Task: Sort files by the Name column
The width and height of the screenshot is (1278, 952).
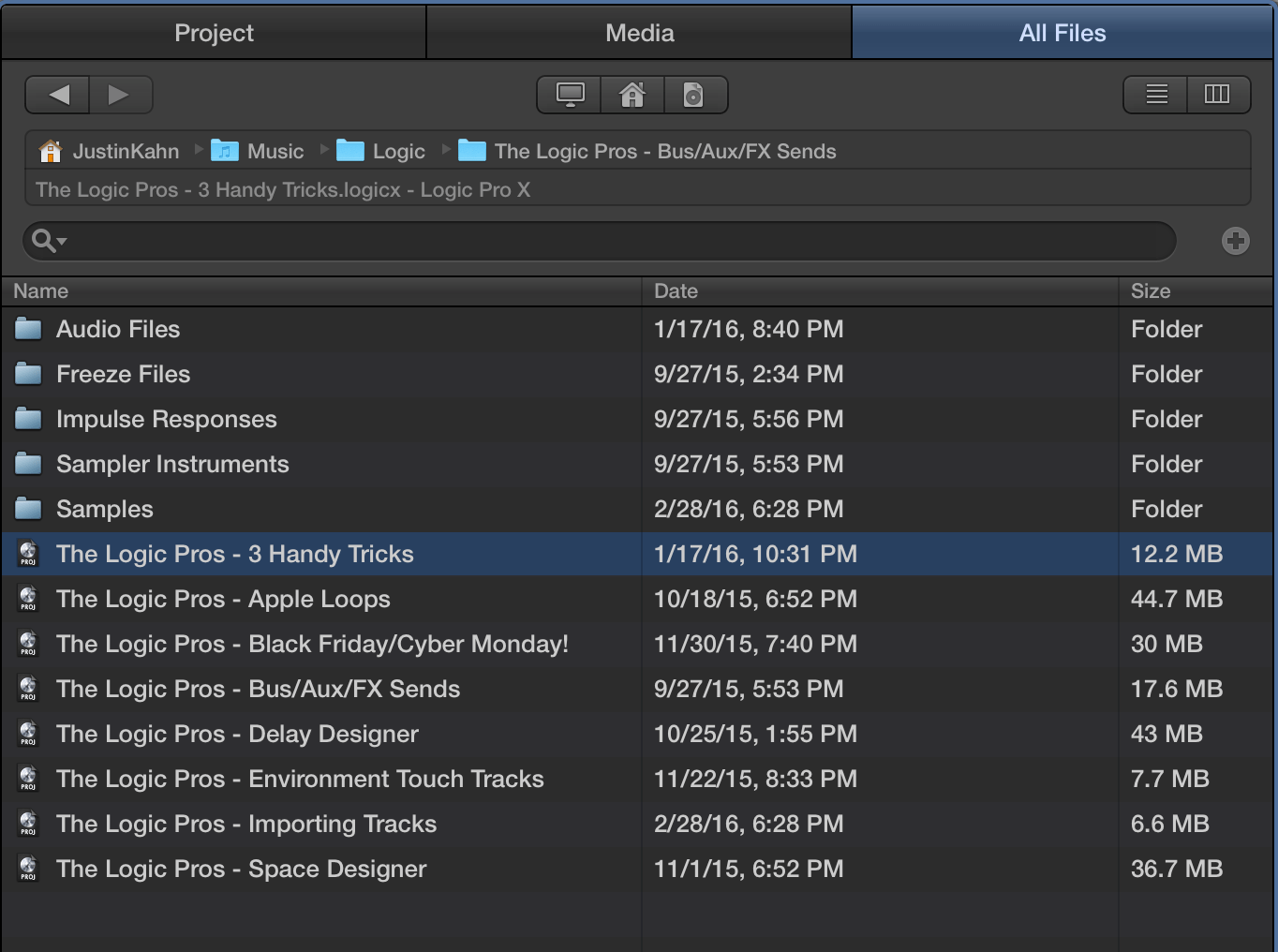Action: coord(40,291)
